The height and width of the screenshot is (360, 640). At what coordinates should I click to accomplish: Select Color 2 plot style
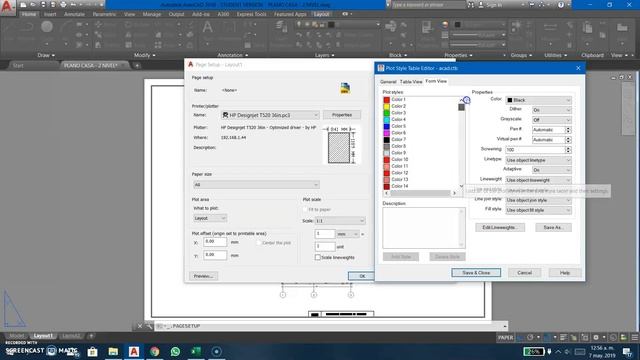click(x=398, y=106)
